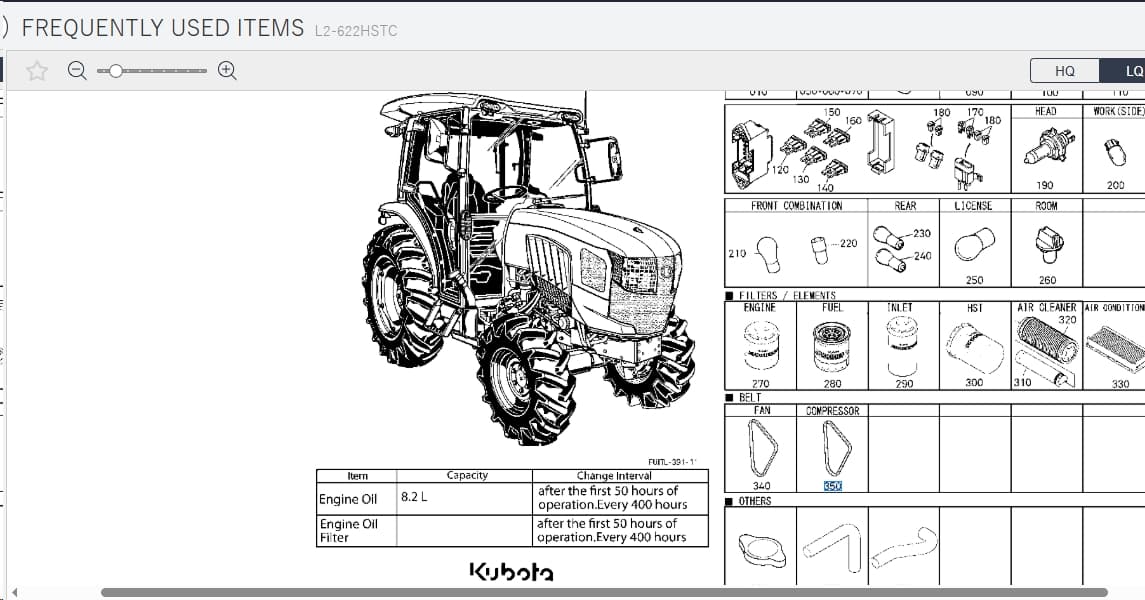This screenshot has height=600, width=1145.
Task: Click rear bulb number 230
Action: 922,234
